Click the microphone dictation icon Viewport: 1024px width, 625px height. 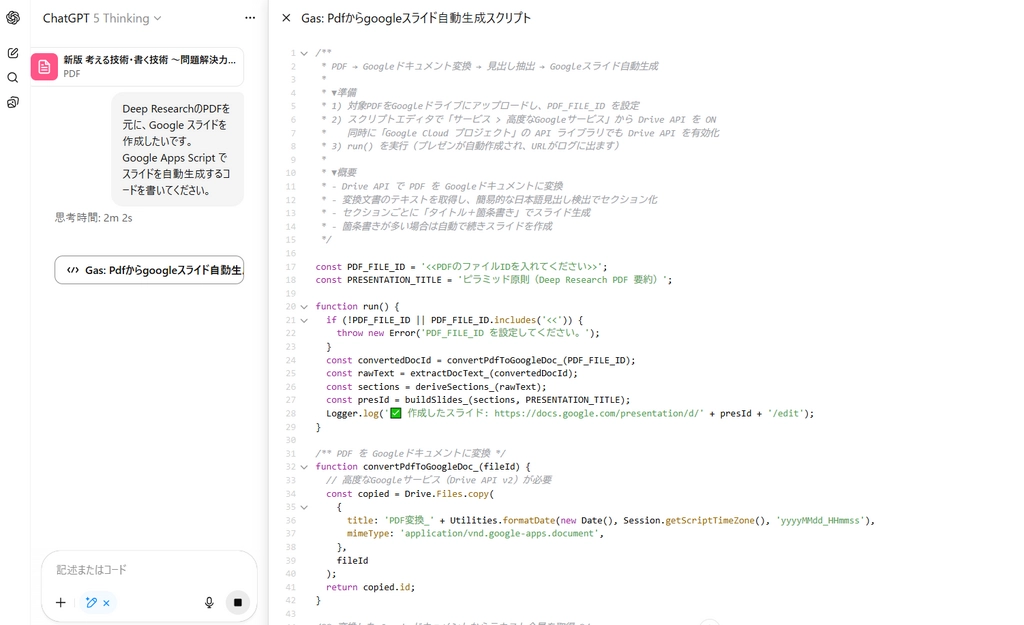209,602
